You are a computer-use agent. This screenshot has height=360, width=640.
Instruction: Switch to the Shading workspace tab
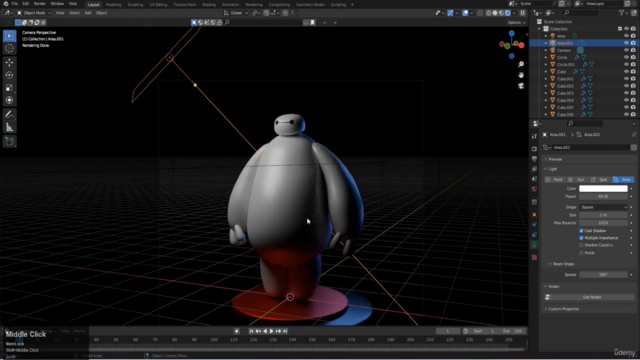[x=209, y=4]
